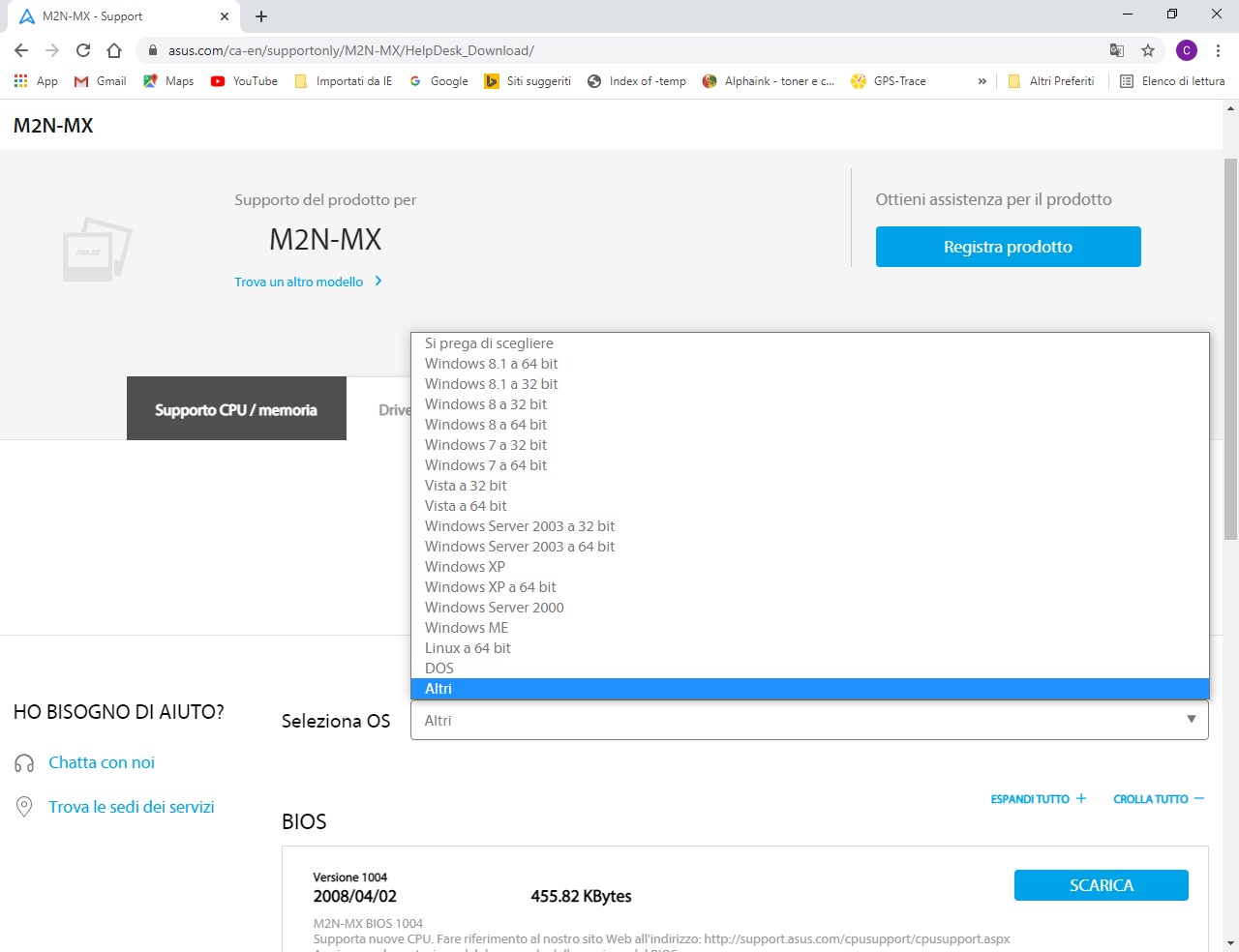Select Vista a 64 bit
The height and width of the screenshot is (952, 1239).
(x=809, y=506)
